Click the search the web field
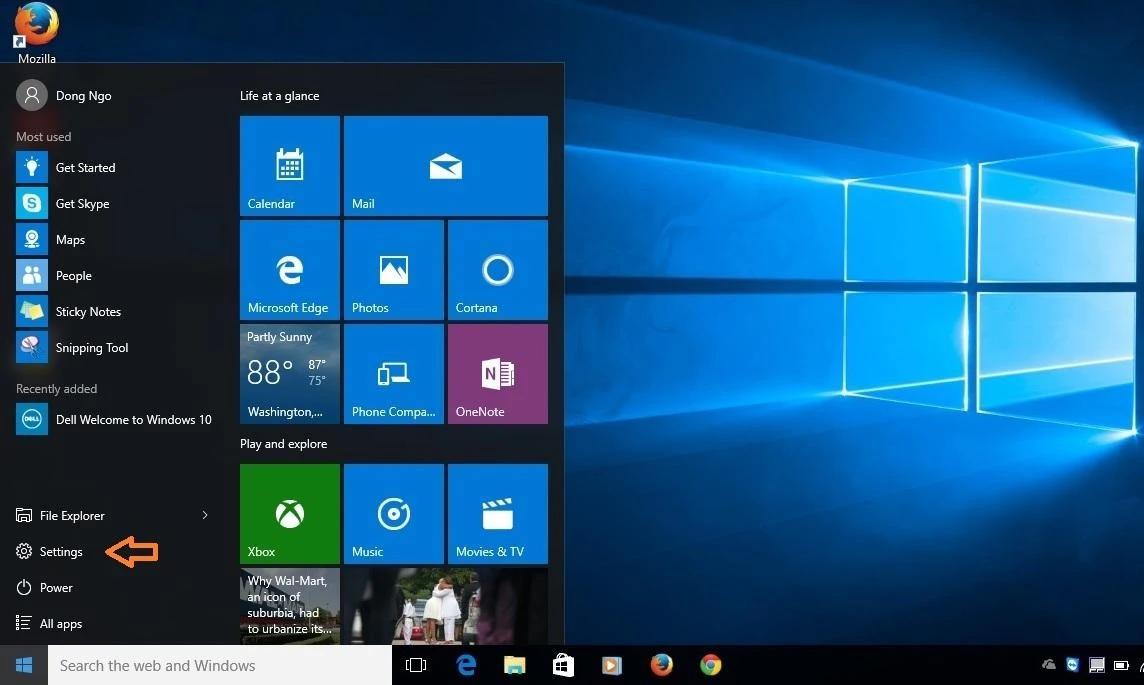Screen dimensions: 1144x685 tap(200, 664)
